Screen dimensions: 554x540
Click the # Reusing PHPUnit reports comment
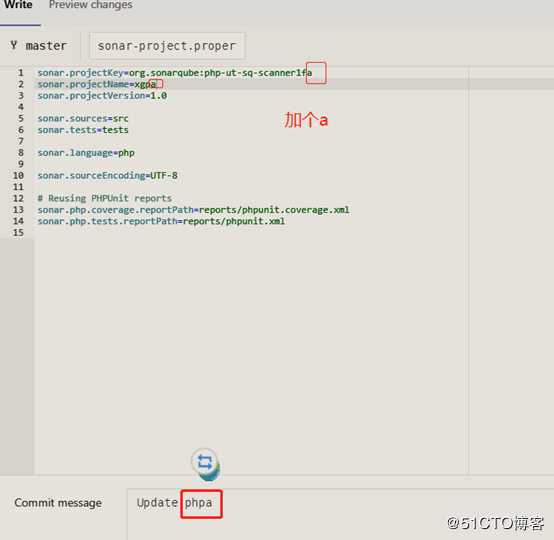(x=105, y=198)
